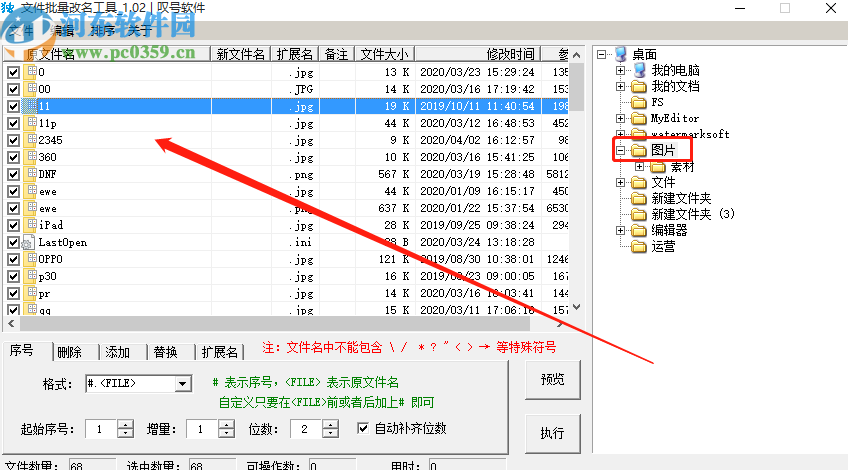Click the file icon for iPad
Screen dimensions: 848x470
click(x=31, y=224)
